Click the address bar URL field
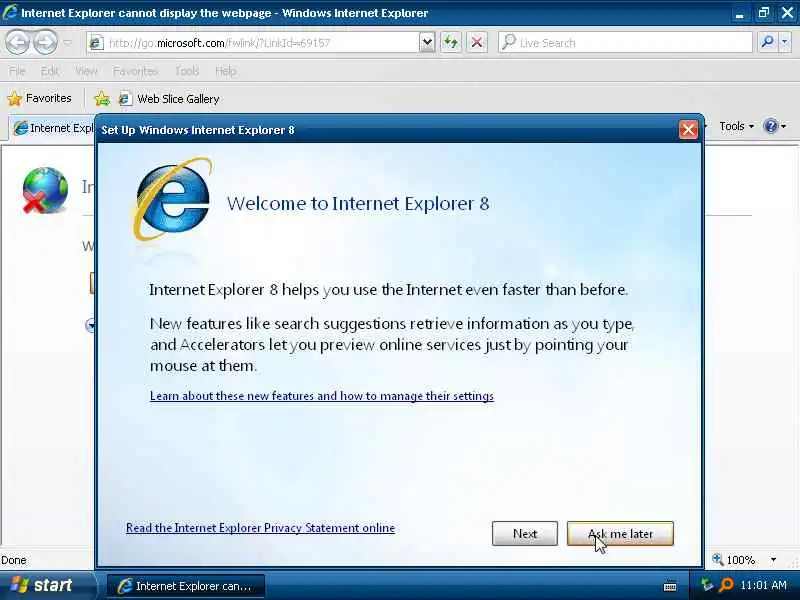This screenshot has height=600, width=800. (x=254, y=43)
